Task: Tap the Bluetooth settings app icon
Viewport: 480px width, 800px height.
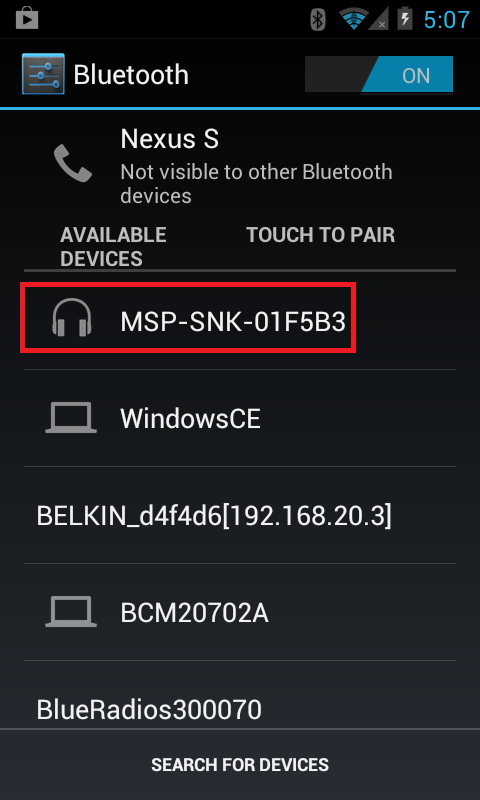Action: (43, 74)
